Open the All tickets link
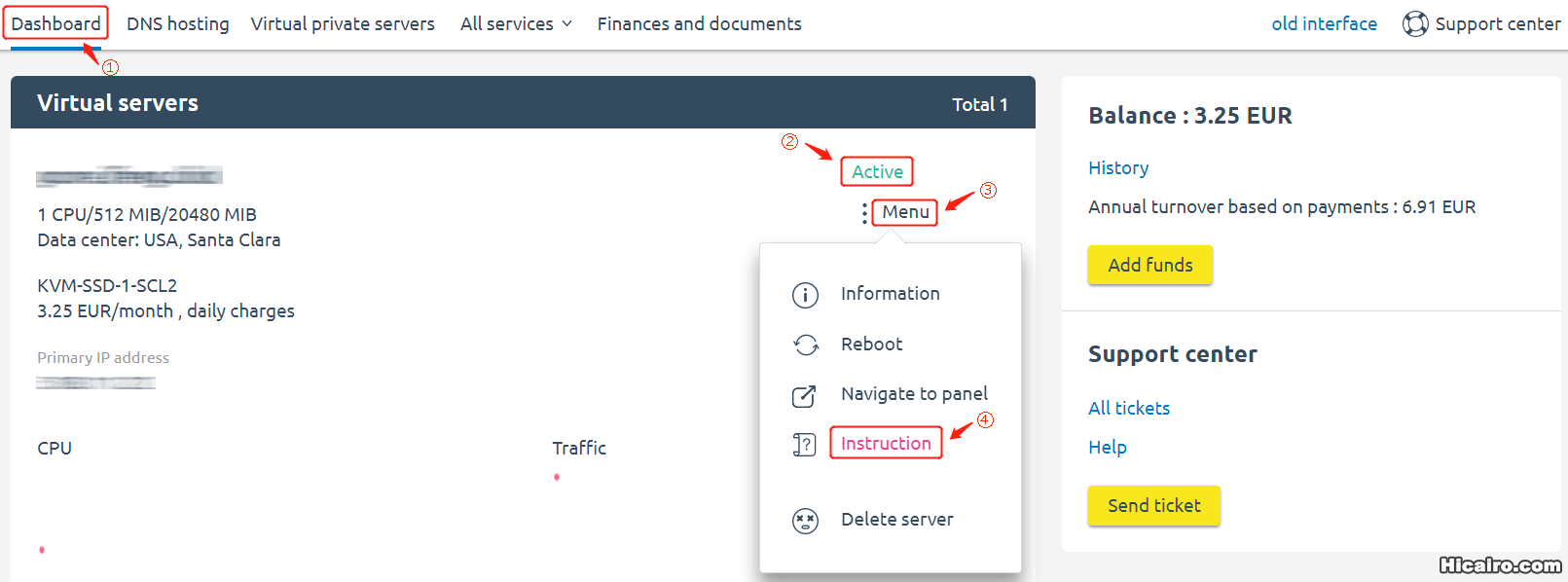Screen dimensions: 1568x582 1129,409
